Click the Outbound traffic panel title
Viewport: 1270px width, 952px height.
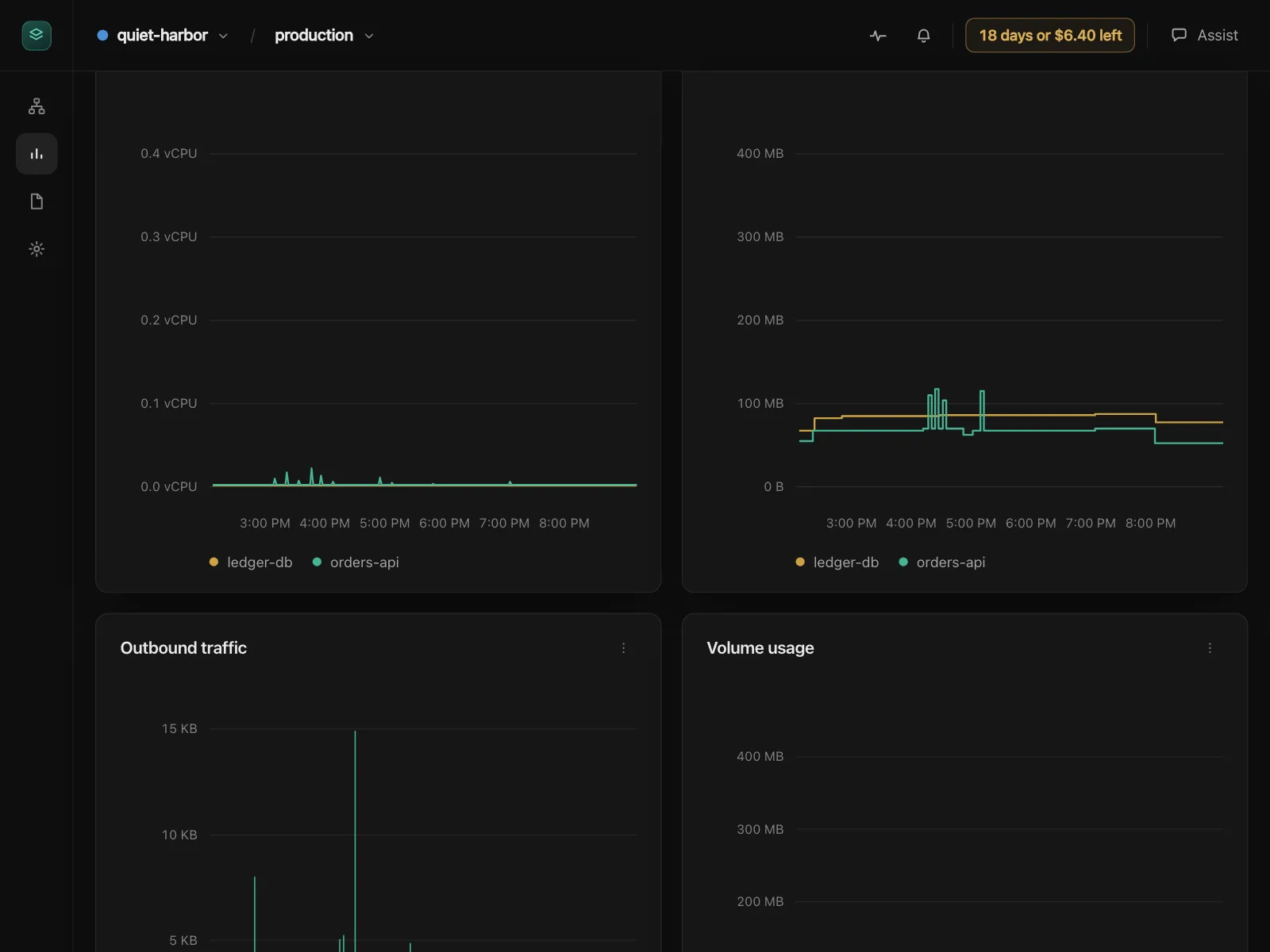(183, 648)
